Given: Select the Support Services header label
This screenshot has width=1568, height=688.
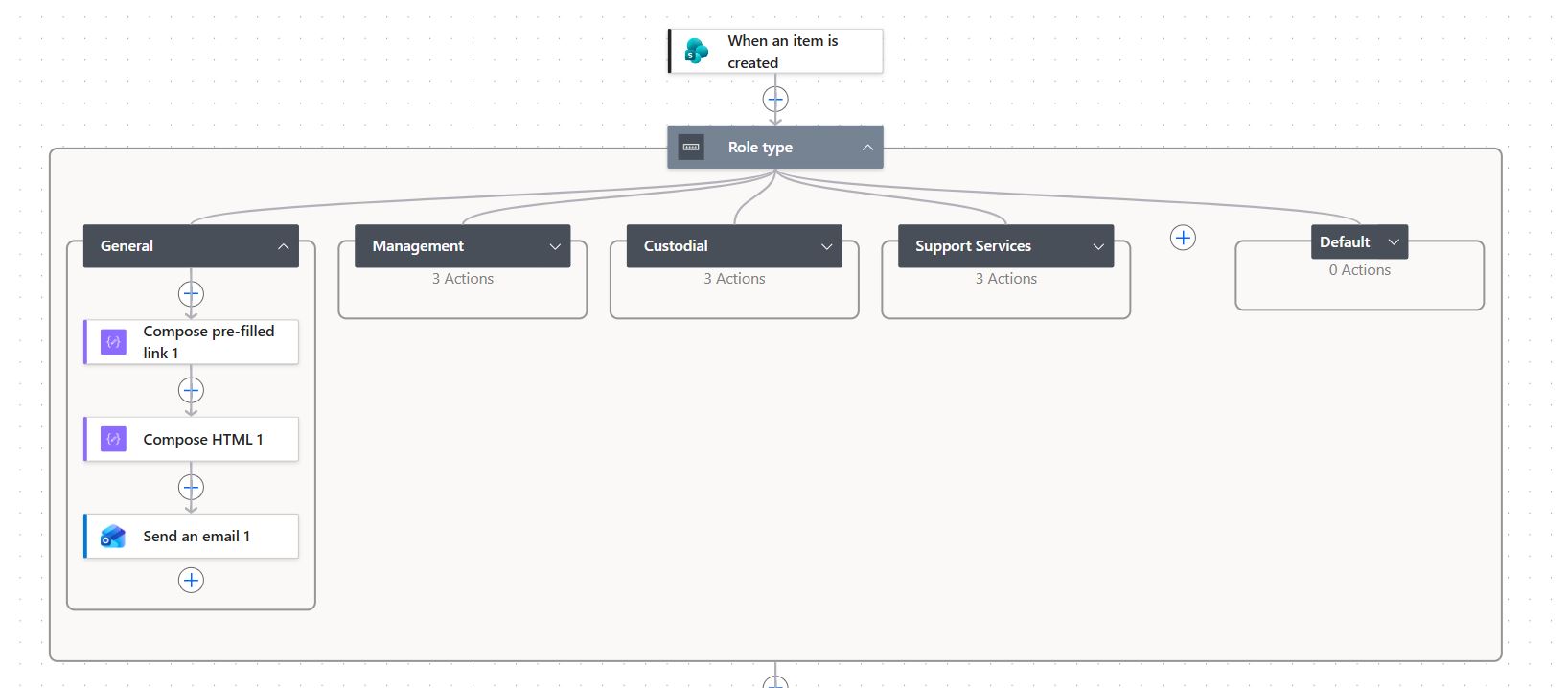Looking at the screenshot, I should [973, 246].
